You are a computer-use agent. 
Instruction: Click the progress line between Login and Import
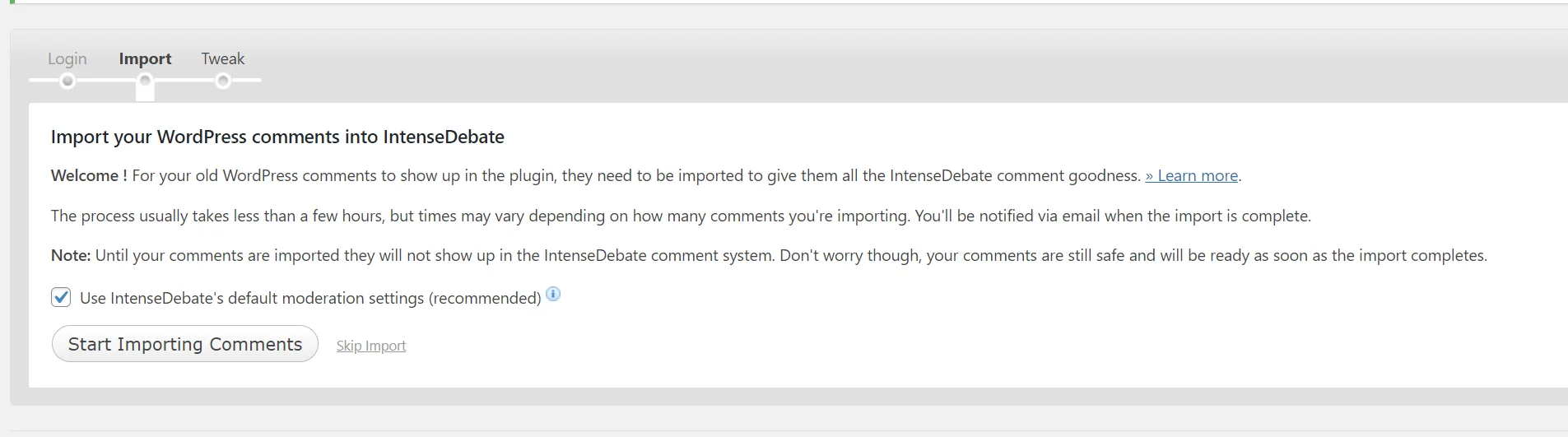(x=106, y=80)
